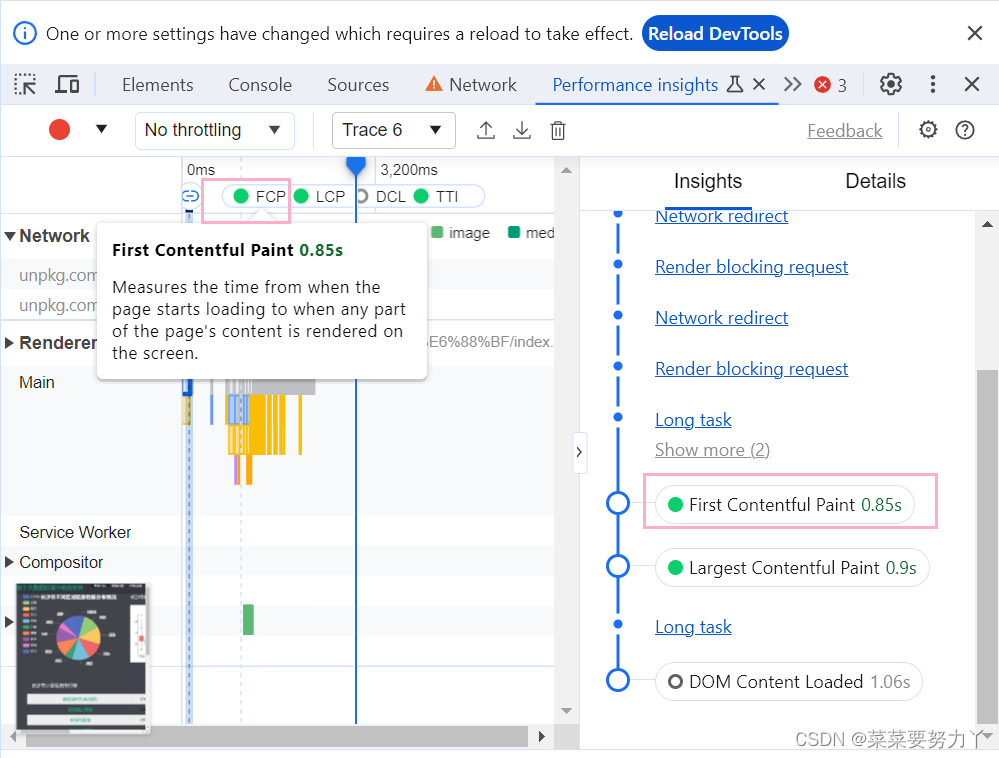Open the DevTools three-dot customize menu

[x=933, y=84]
